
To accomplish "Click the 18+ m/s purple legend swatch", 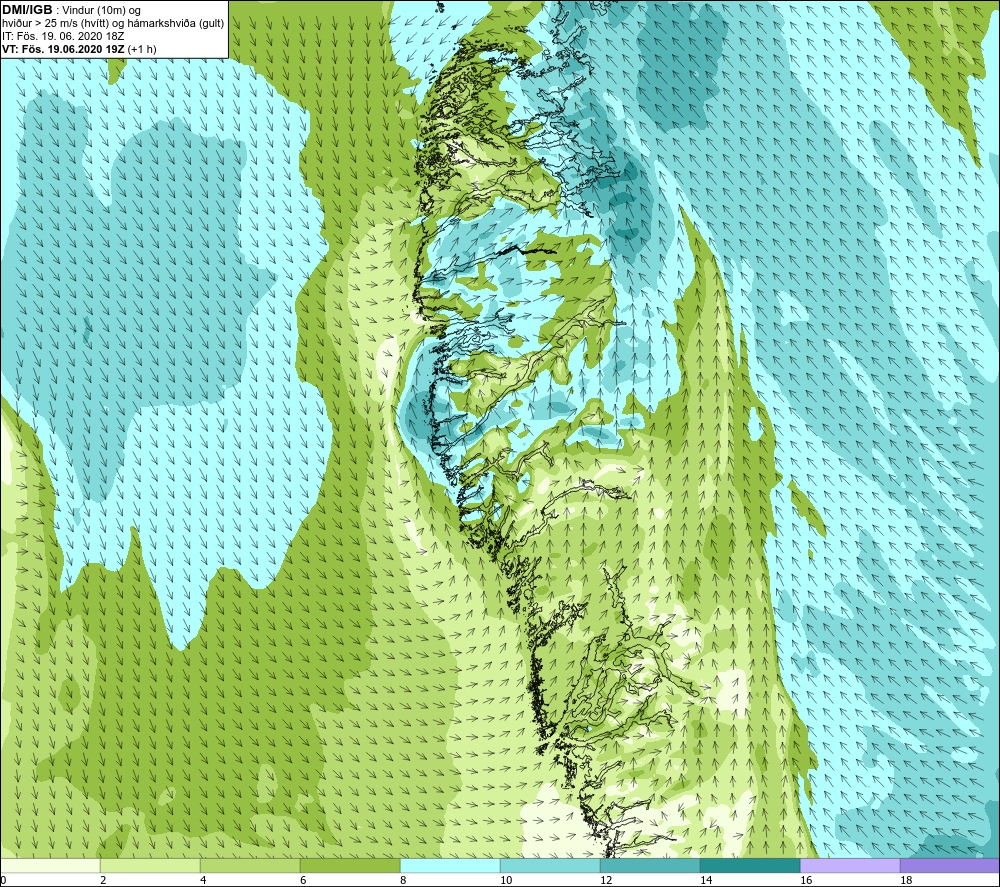I will [x=950, y=865].
